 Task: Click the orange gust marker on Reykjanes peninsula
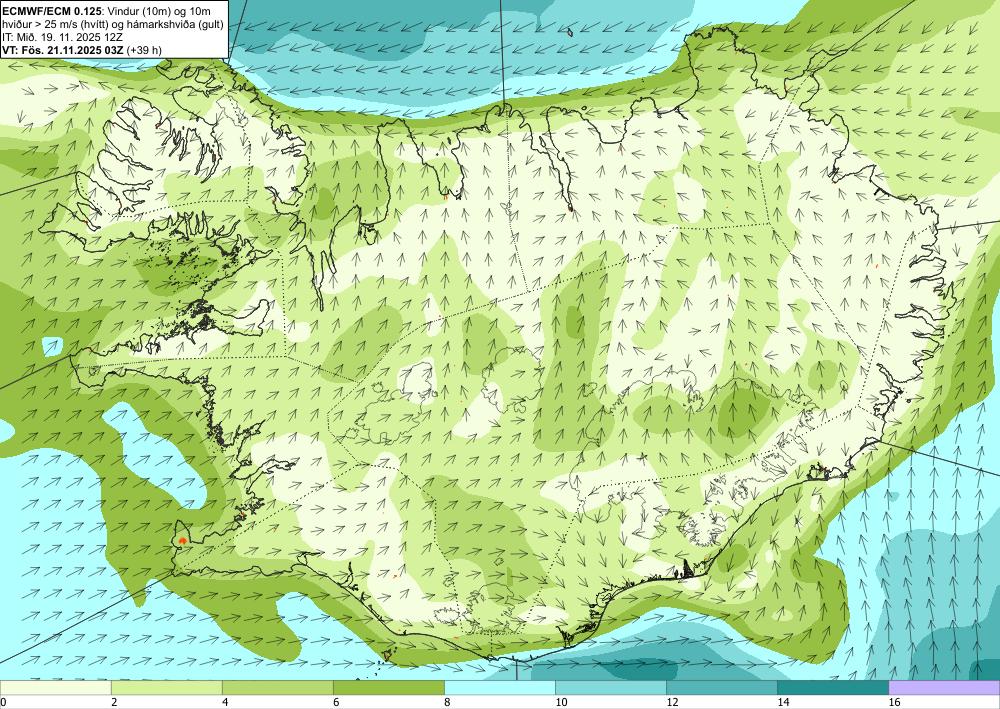click(182, 540)
